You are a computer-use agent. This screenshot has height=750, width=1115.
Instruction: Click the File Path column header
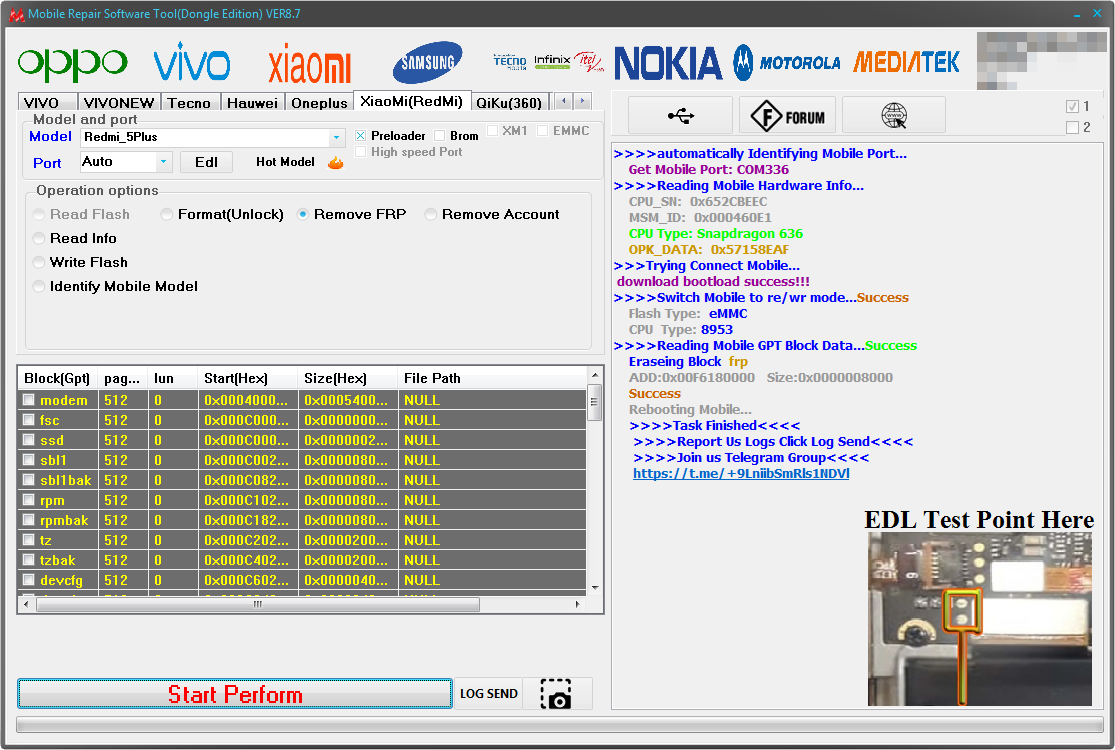[x=492, y=378]
